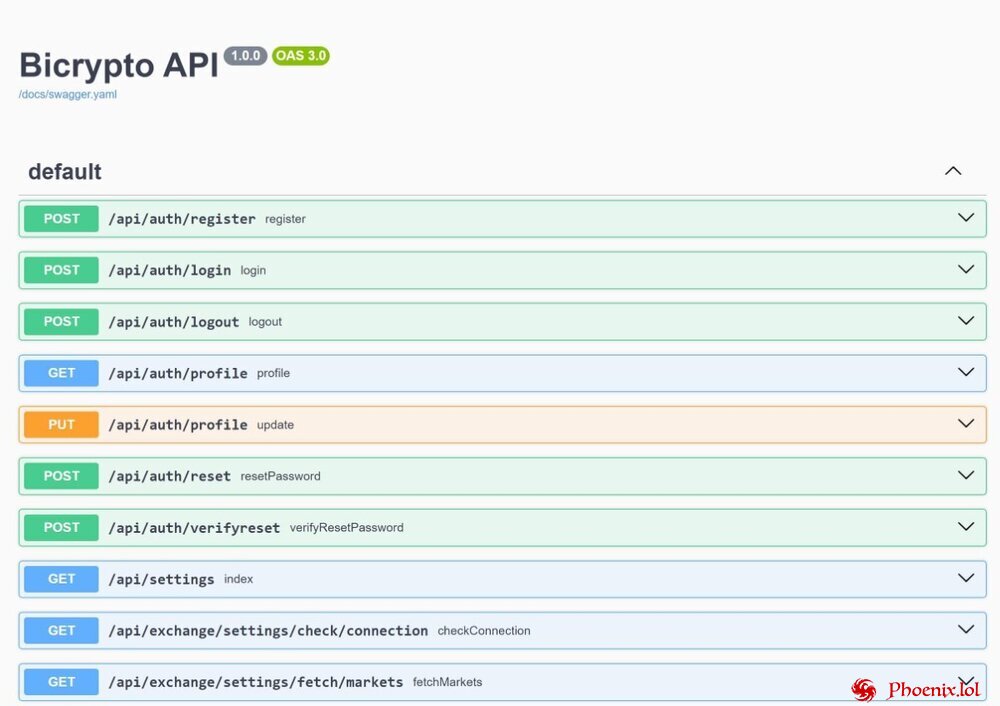Viewport: 1000px width, 706px height.
Task: Open the /api/exchange/settings/fetch/markets endpoint path
Action: [x=255, y=682]
